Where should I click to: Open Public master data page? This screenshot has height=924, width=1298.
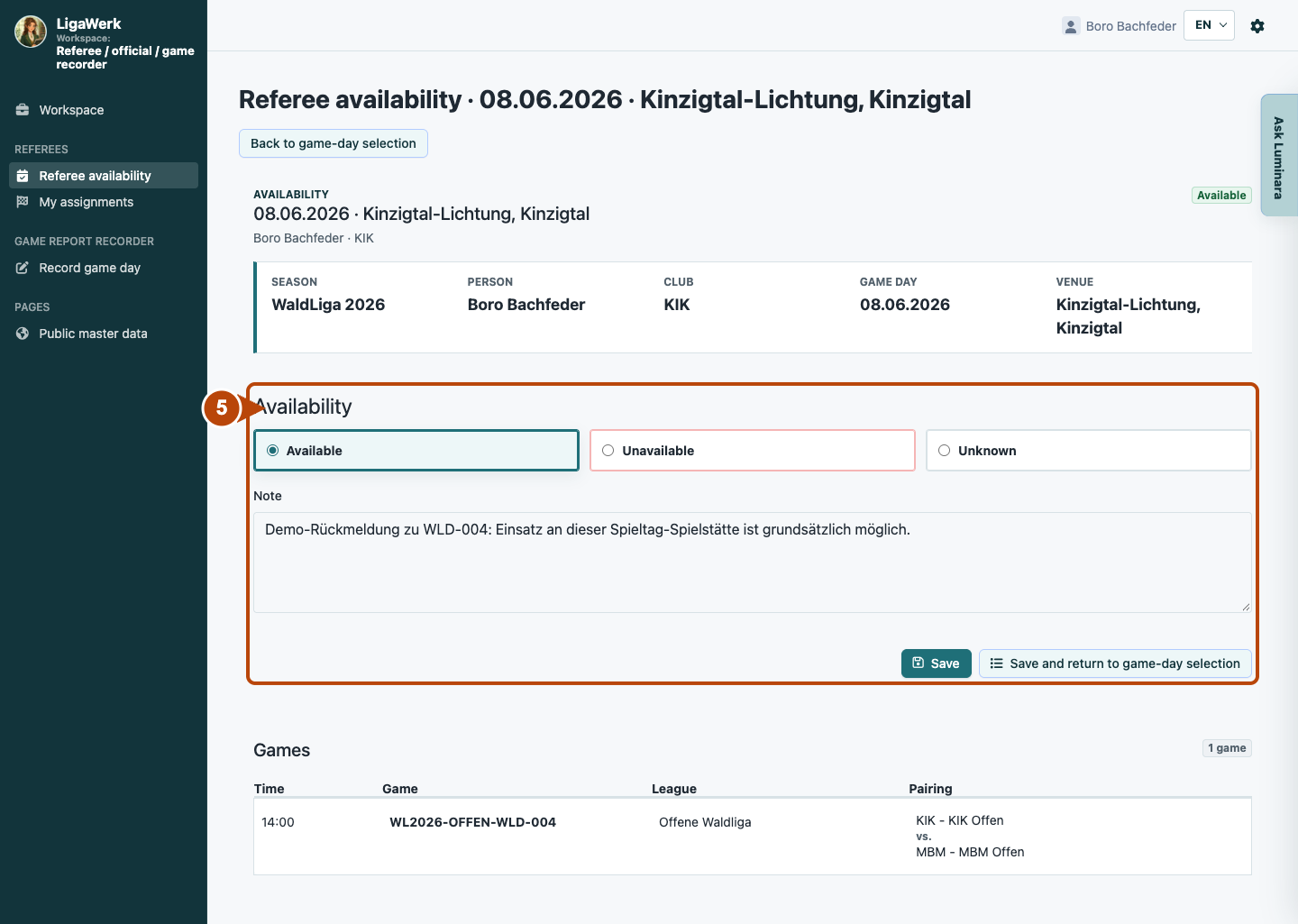click(x=104, y=334)
